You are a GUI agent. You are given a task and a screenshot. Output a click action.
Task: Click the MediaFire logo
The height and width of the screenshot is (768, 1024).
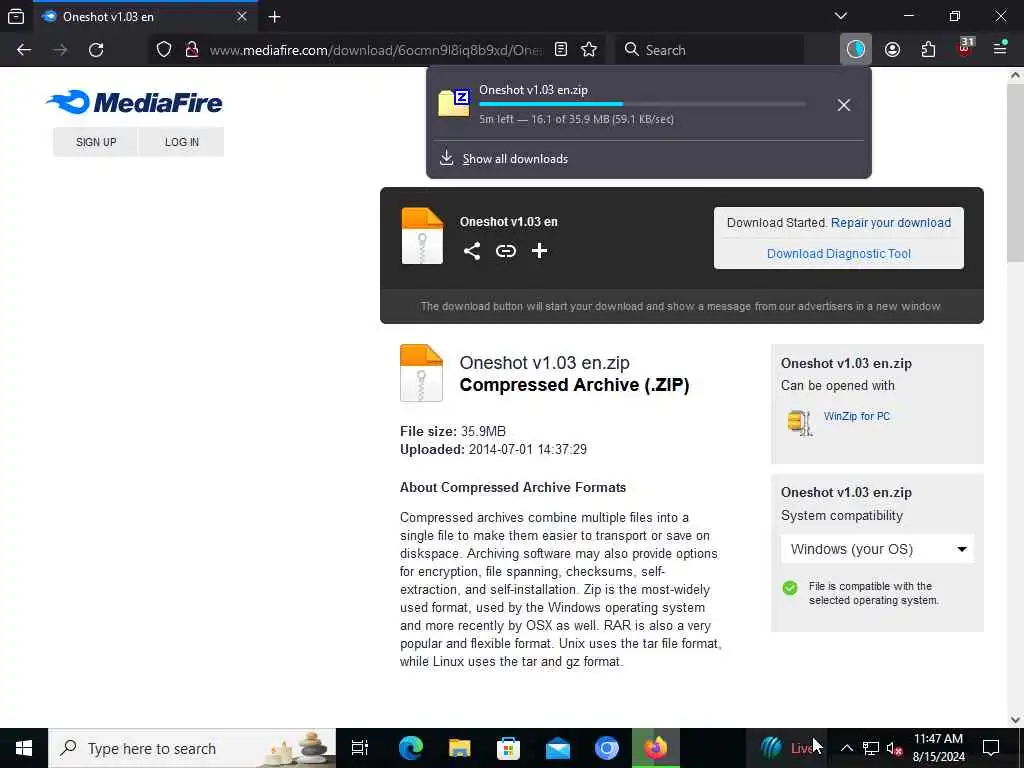coord(135,103)
